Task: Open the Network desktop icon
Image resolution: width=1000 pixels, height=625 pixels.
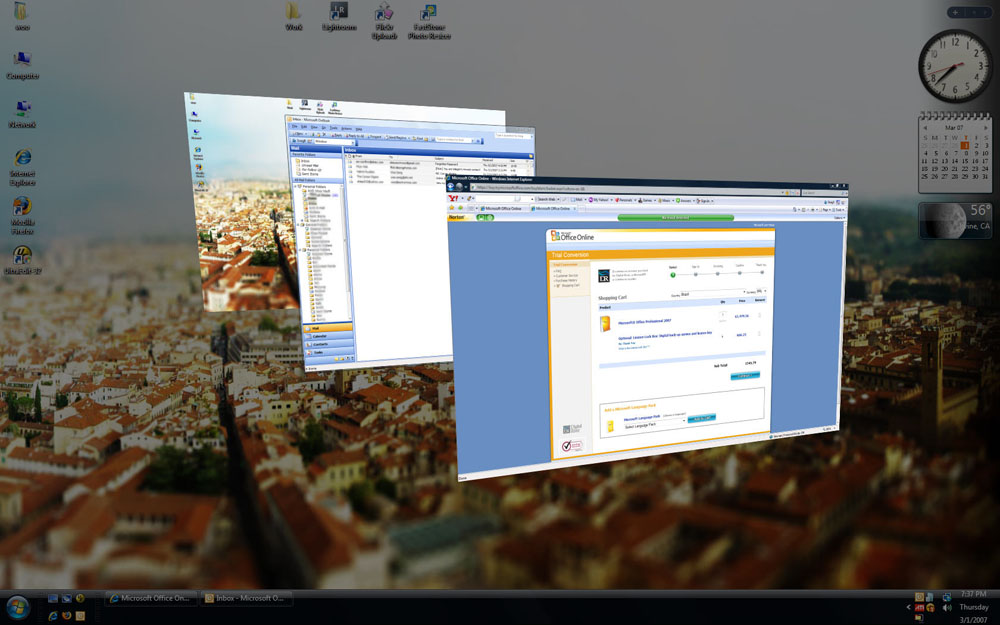Action: tap(22, 114)
